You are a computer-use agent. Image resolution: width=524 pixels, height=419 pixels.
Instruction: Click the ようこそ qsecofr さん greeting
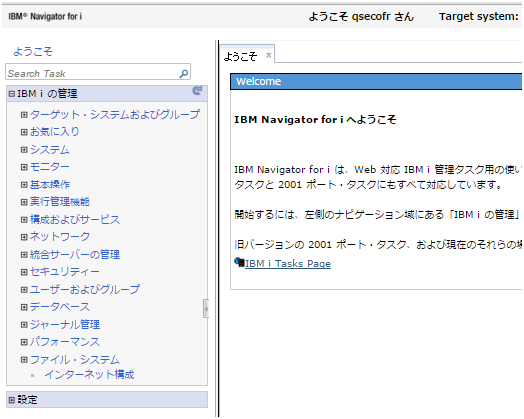(x=361, y=16)
